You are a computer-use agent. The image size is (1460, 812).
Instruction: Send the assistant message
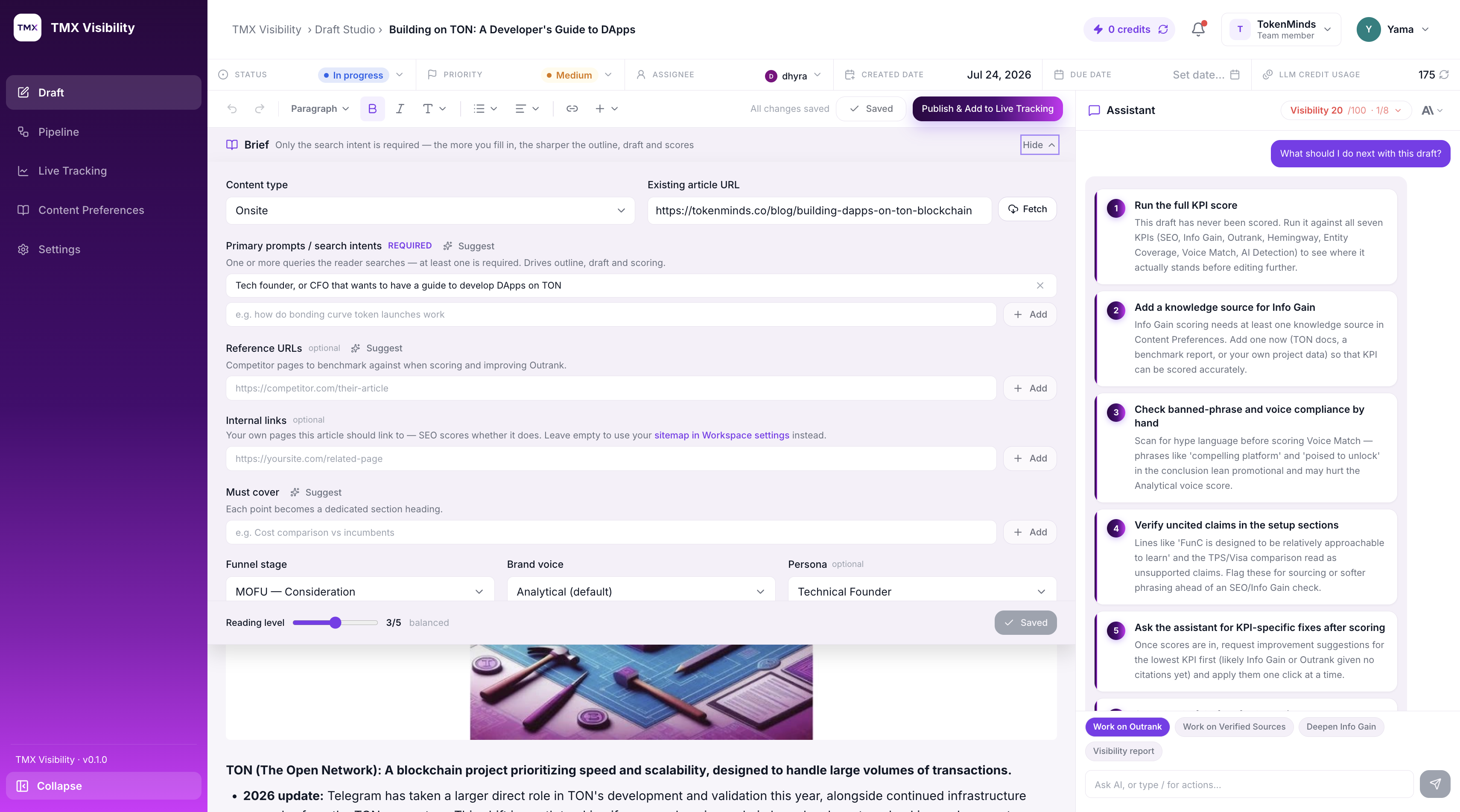1435,784
